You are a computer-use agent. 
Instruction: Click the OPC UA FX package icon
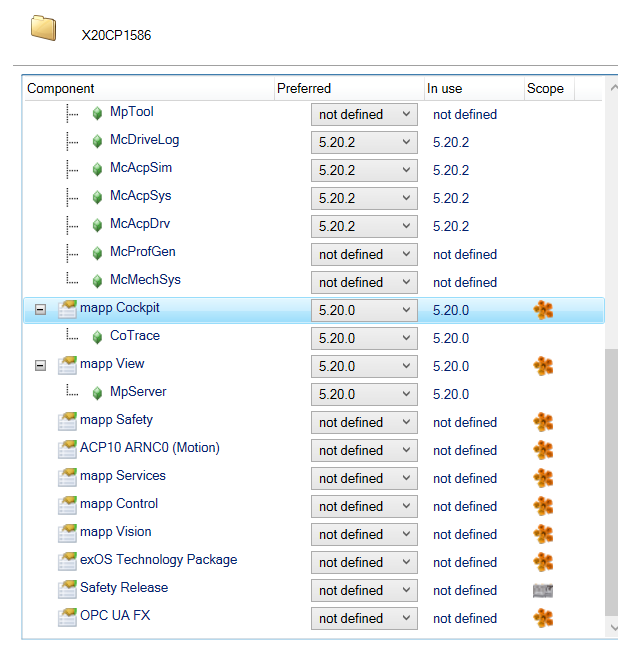pos(67,617)
